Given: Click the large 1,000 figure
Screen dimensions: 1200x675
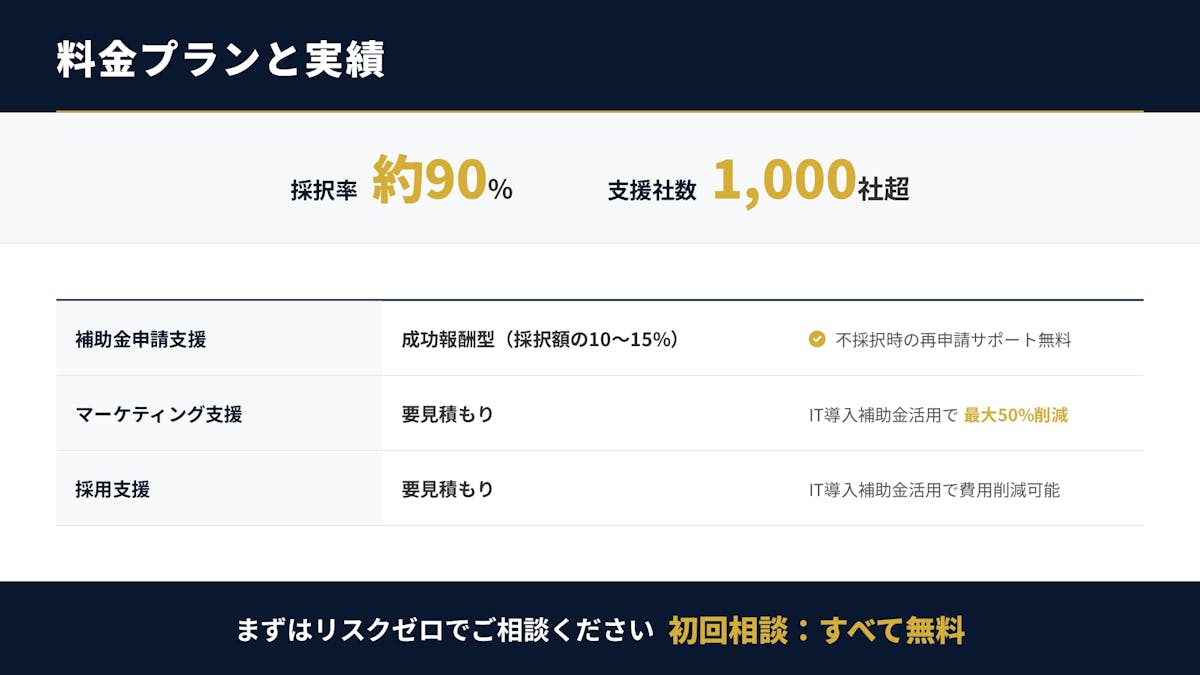Looking at the screenshot, I should pos(784,182).
